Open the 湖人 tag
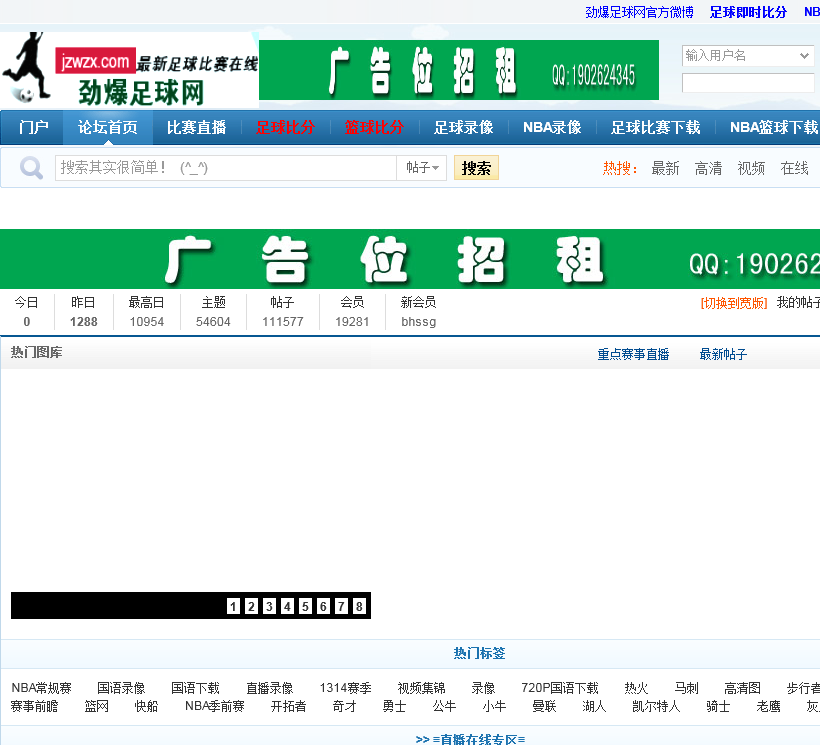Viewport: 820px width, 745px height. point(594,706)
